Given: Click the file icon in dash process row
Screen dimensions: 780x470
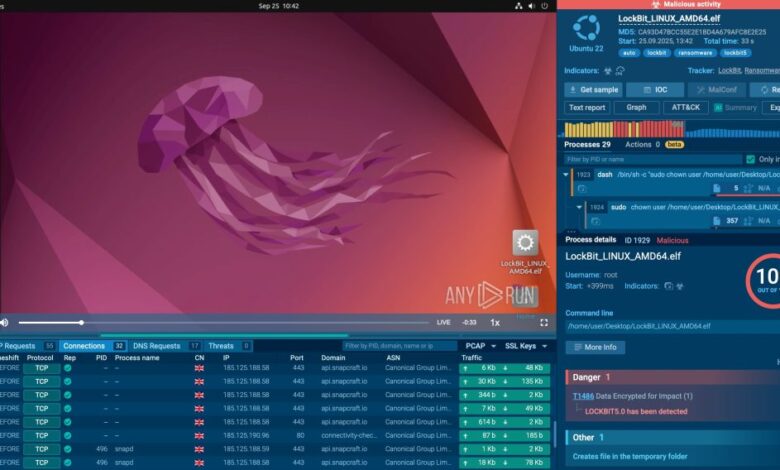Looking at the screenshot, I should click(x=716, y=188).
